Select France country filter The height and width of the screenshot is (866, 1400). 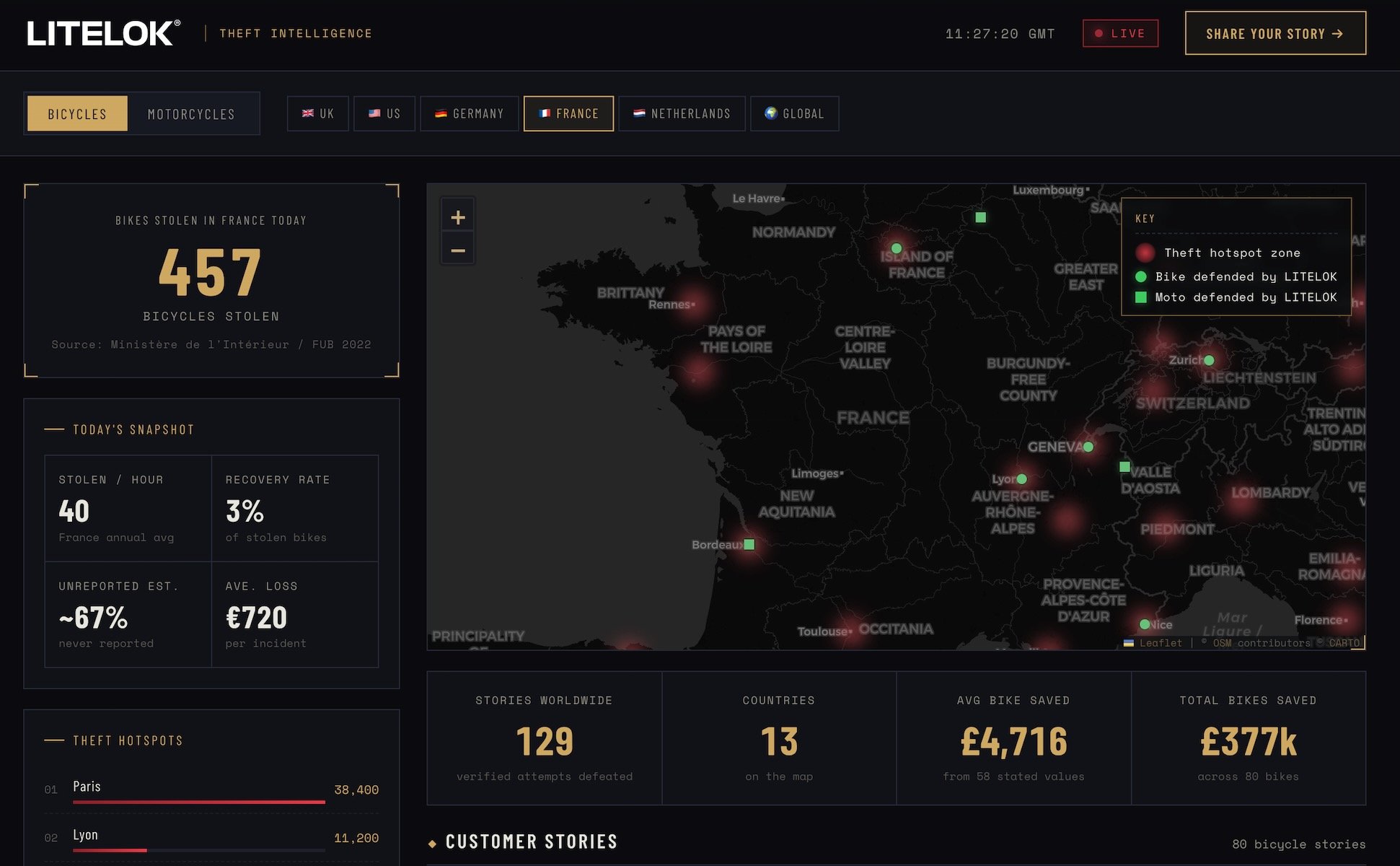pyautogui.click(x=568, y=113)
